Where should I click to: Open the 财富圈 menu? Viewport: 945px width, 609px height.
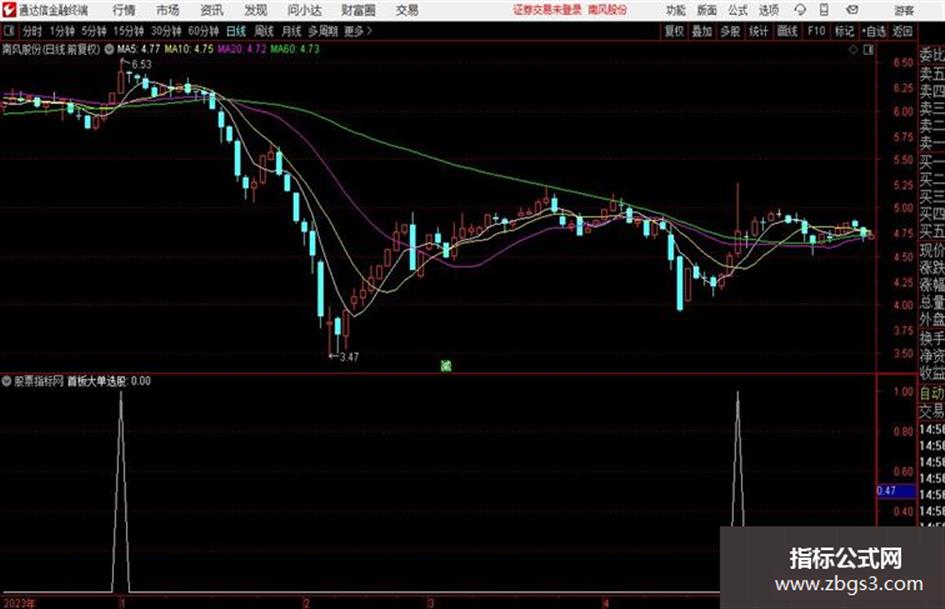358,10
